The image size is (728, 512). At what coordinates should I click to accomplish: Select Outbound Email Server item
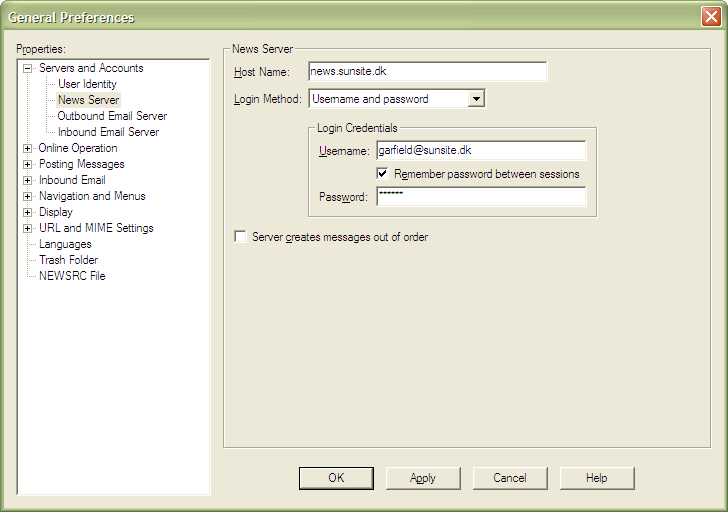(x=112, y=116)
